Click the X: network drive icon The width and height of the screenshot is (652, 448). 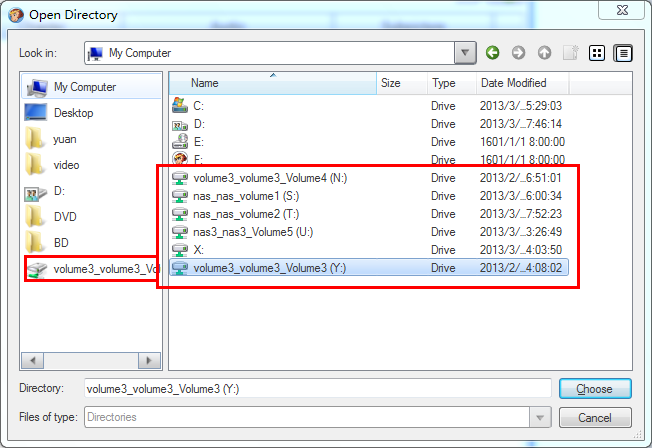click(180, 250)
